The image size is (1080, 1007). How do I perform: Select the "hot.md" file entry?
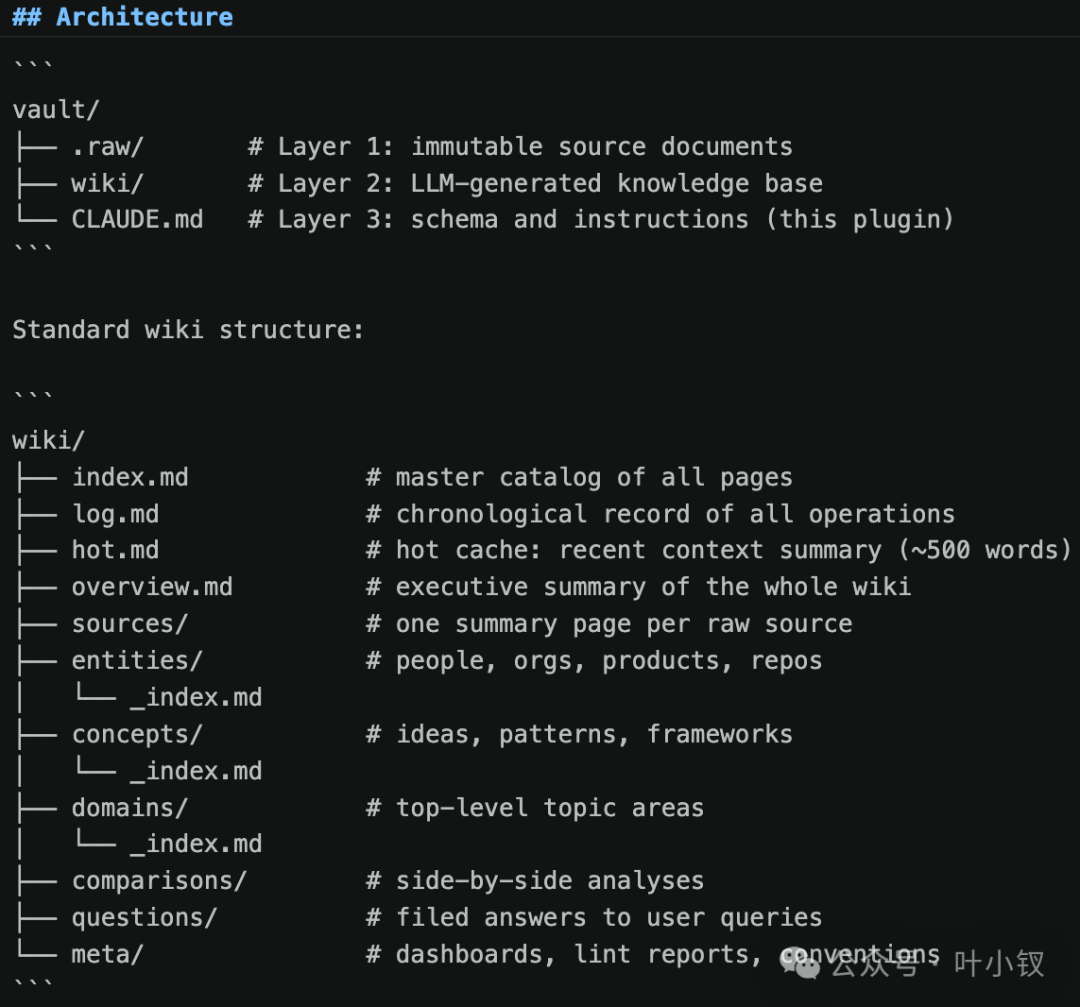116,550
